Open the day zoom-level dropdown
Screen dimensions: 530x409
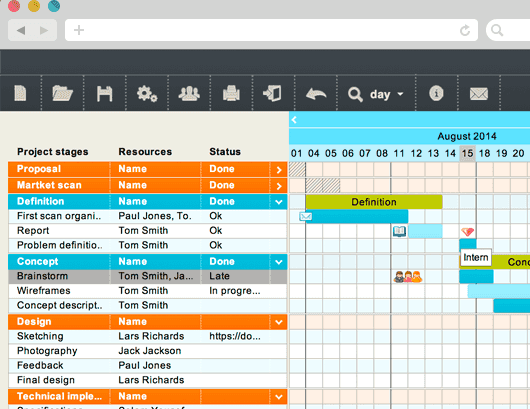click(x=387, y=94)
